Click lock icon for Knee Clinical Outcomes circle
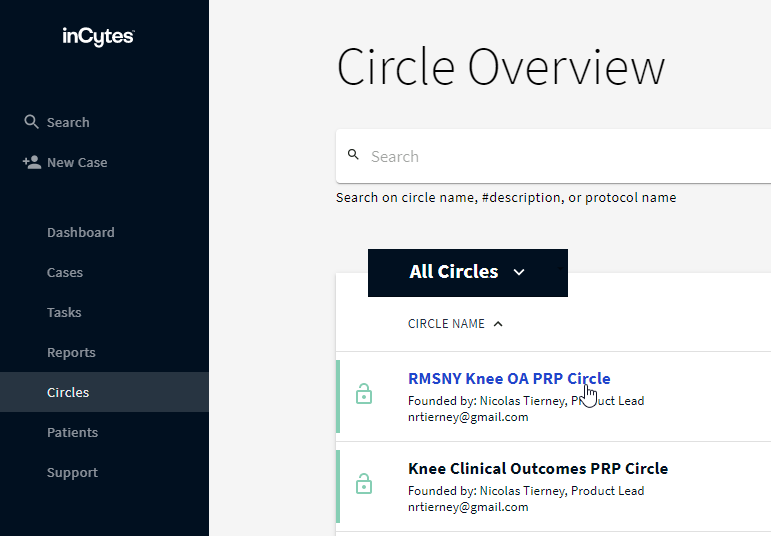771x536 pixels. coord(364,485)
